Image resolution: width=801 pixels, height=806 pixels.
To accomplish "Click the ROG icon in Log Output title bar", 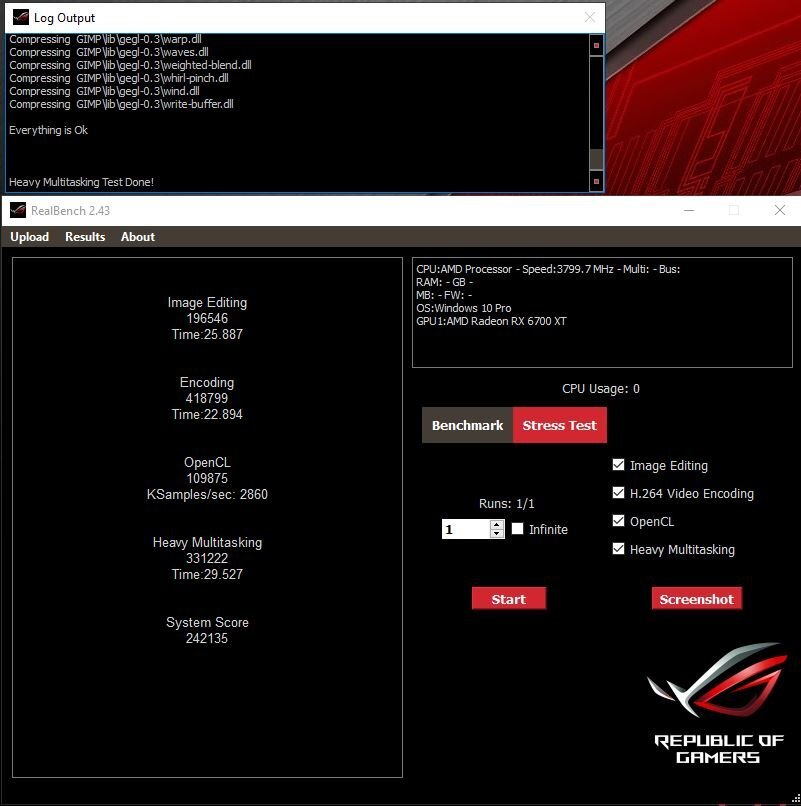I will point(21,17).
